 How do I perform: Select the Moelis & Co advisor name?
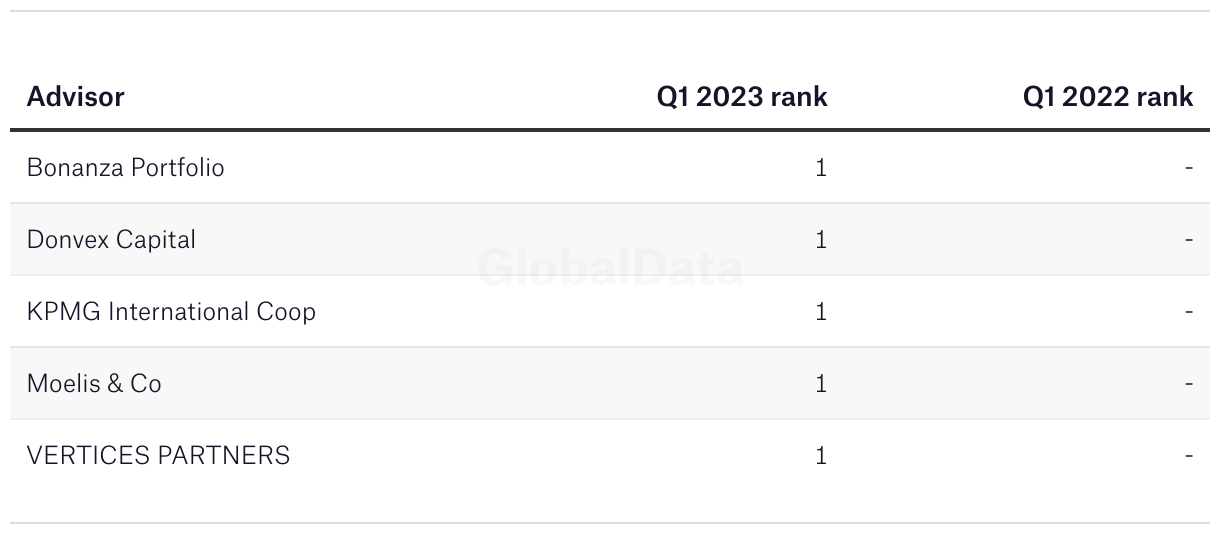pos(94,383)
